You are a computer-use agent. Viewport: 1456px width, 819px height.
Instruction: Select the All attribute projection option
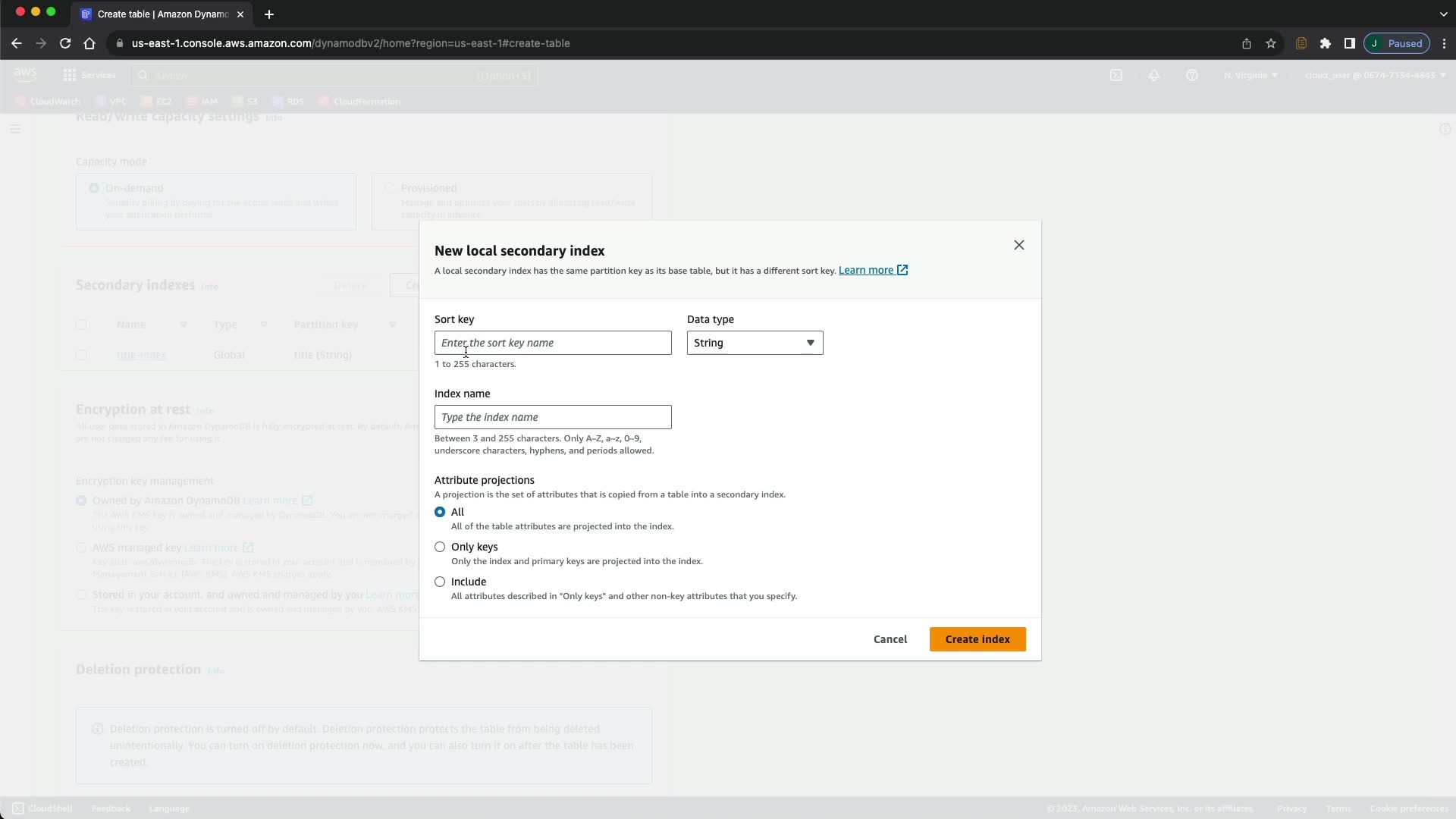440,512
